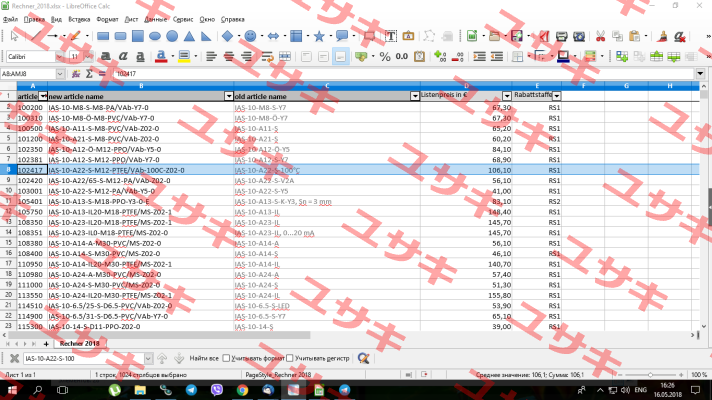Open the Формат menu
Viewport: 712px width, 400px height.
pyautogui.click(x=108, y=20)
